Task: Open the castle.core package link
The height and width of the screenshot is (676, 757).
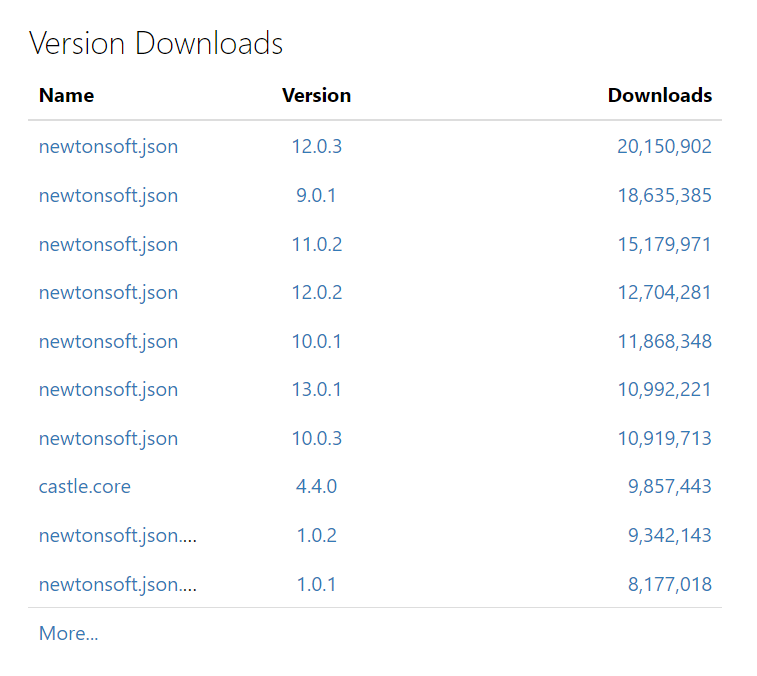Action: click(x=84, y=487)
